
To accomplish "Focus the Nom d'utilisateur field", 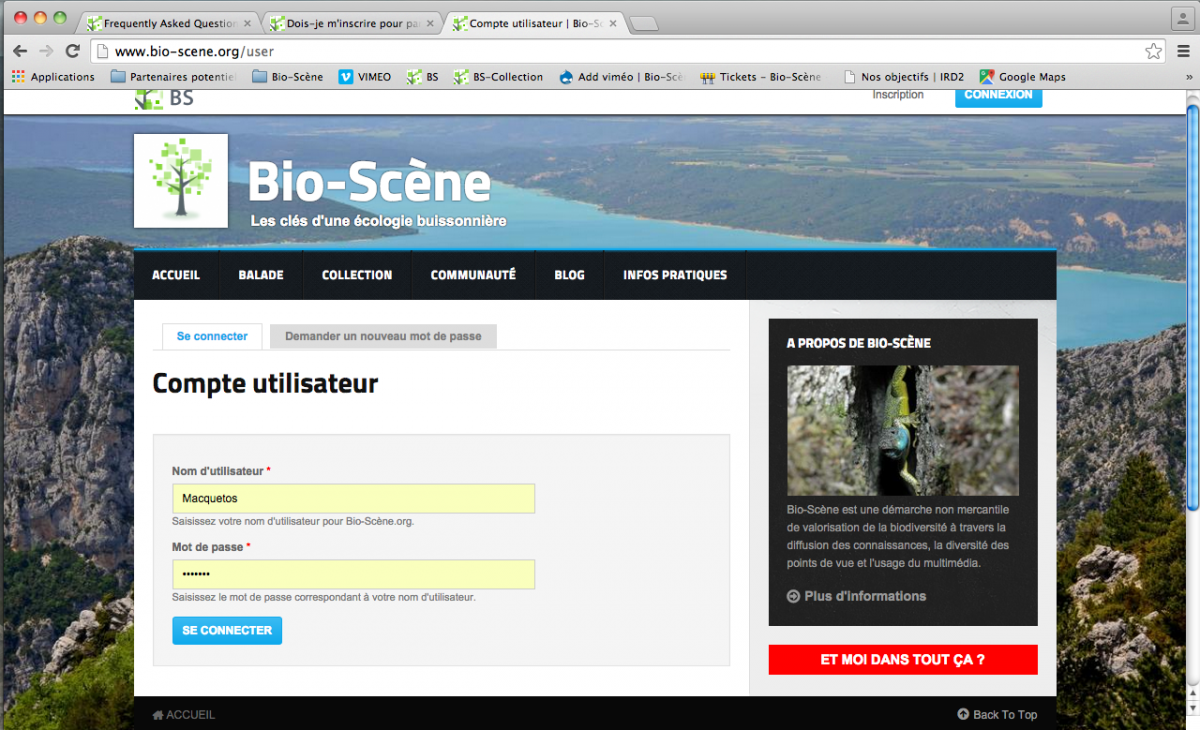I will tap(353, 498).
